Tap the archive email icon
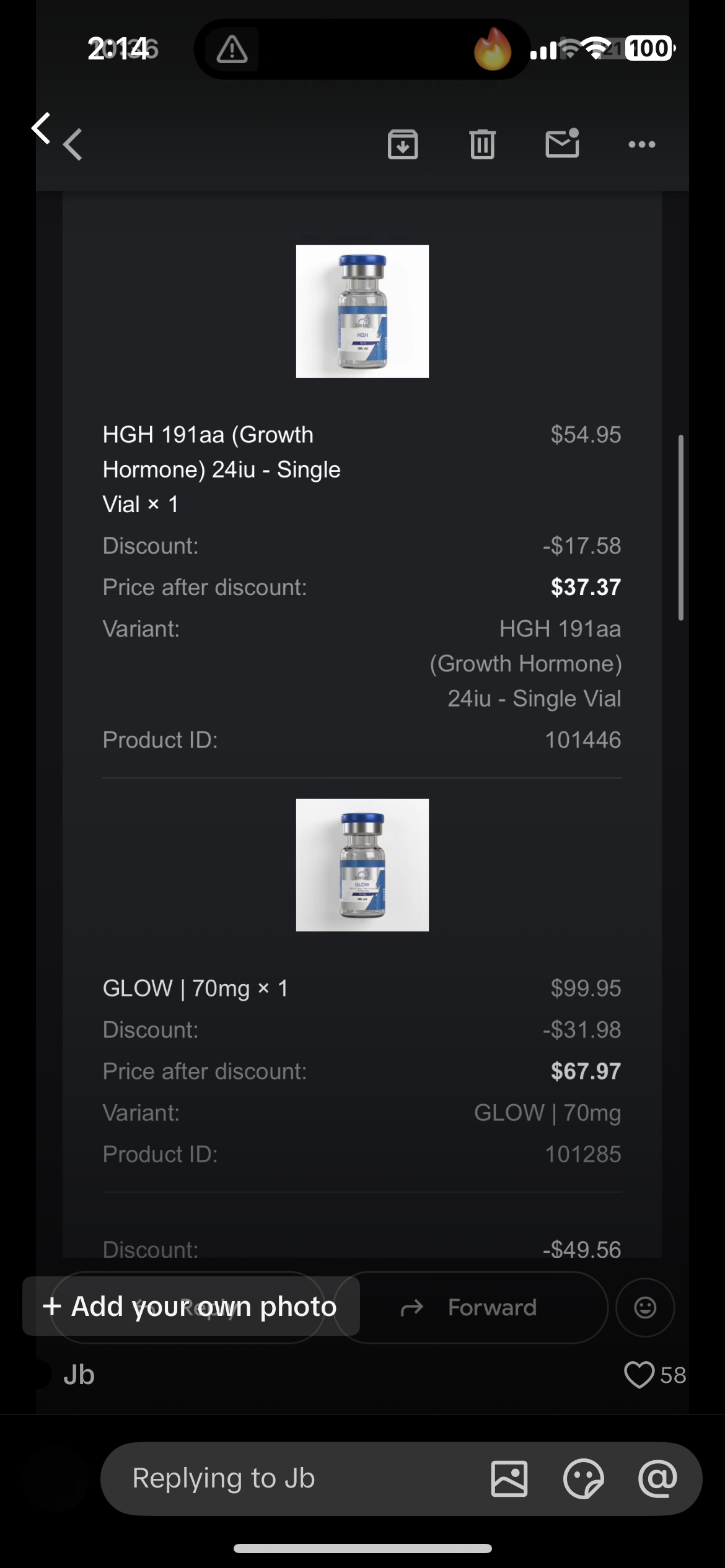The height and width of the screenshot is (1568, 725). [403, 145]
